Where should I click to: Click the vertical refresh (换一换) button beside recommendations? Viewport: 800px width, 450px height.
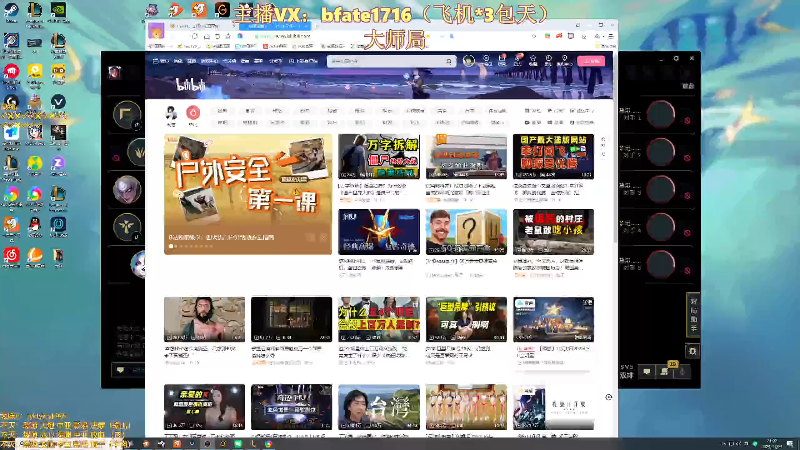pyautogui.click(x=604, y=147)
